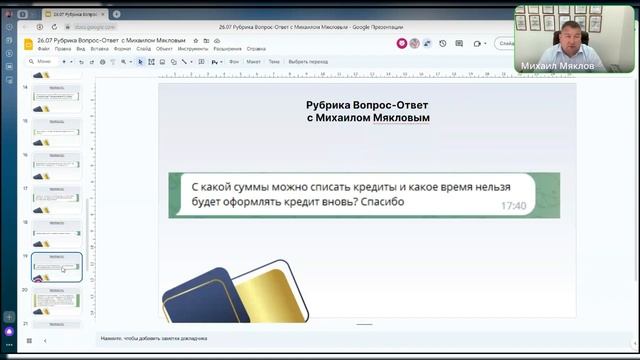
Task: Click the speaker notes field
Action: click(x=363, y=338)
